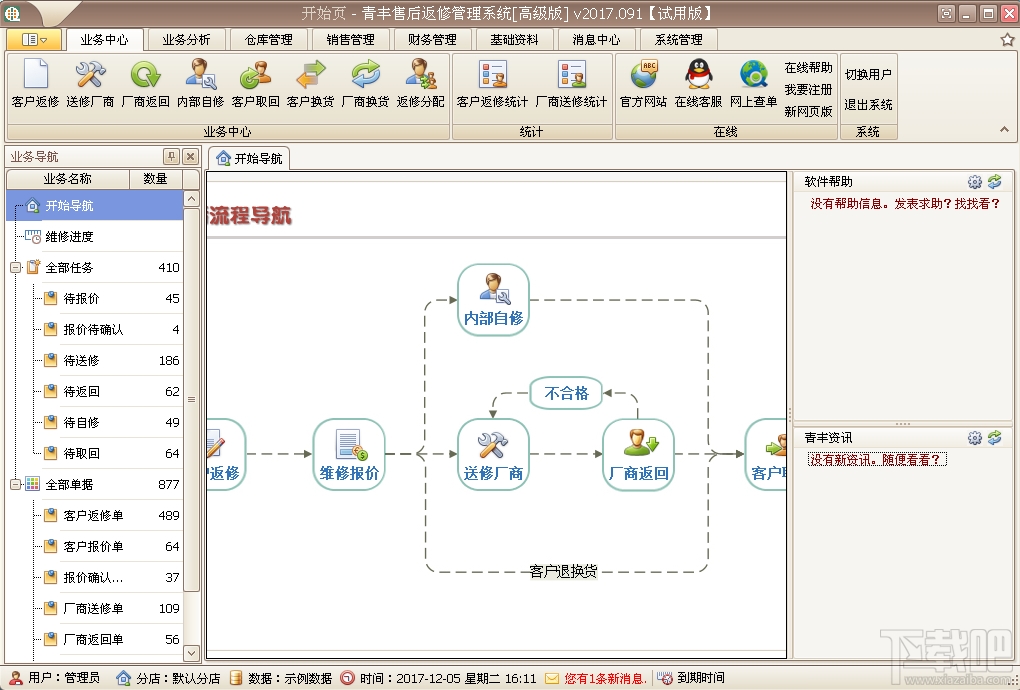Viewport: 1020px width, 690px height.
Task: Click 不合格 node in flow chart
Action: (x=566, y=393)
